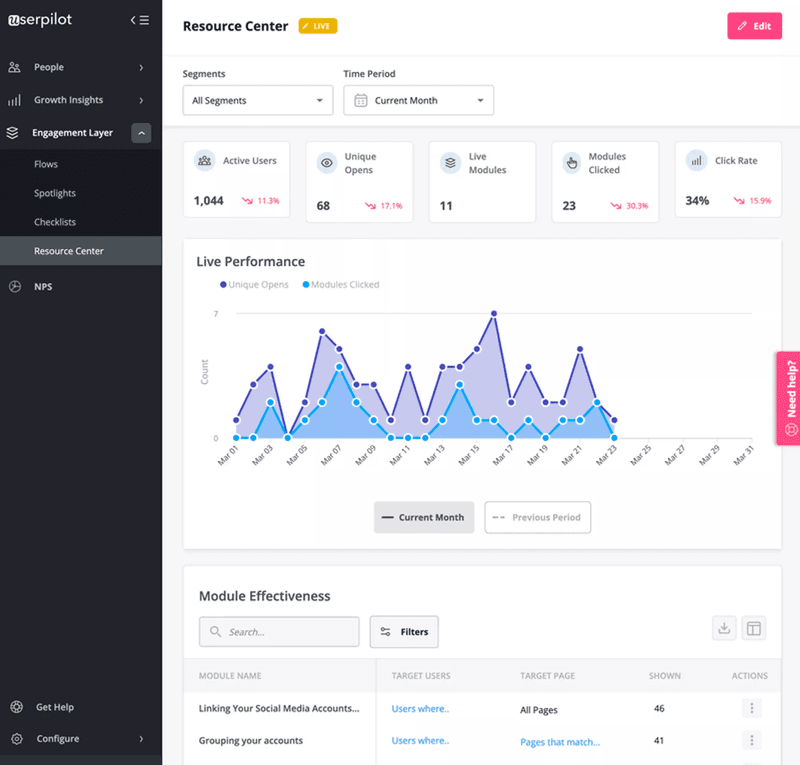800x765 pixels.
Task: Select Checklists in the sidebar
Action: click(54, 221)
